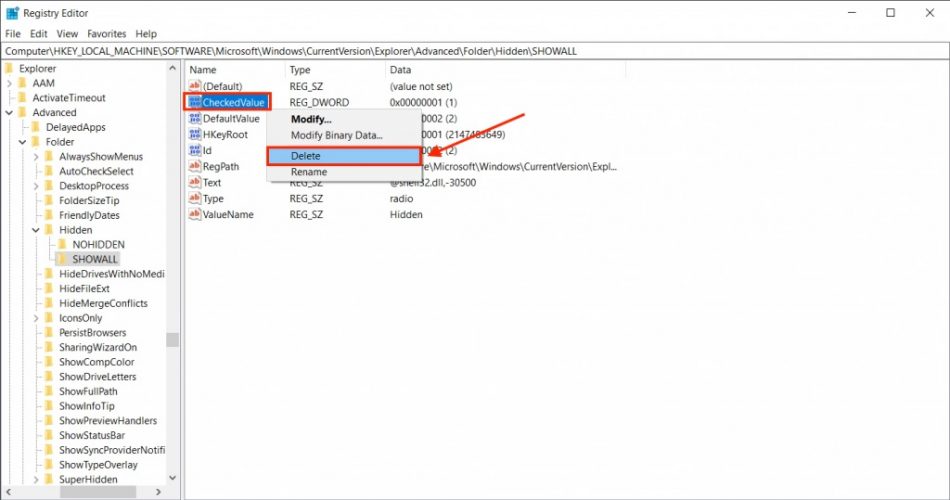The width and height of the screenshot is (950, 500).
Task: Collapse the Hidden key
Action: pyautogui.click(x=36, y=230)
